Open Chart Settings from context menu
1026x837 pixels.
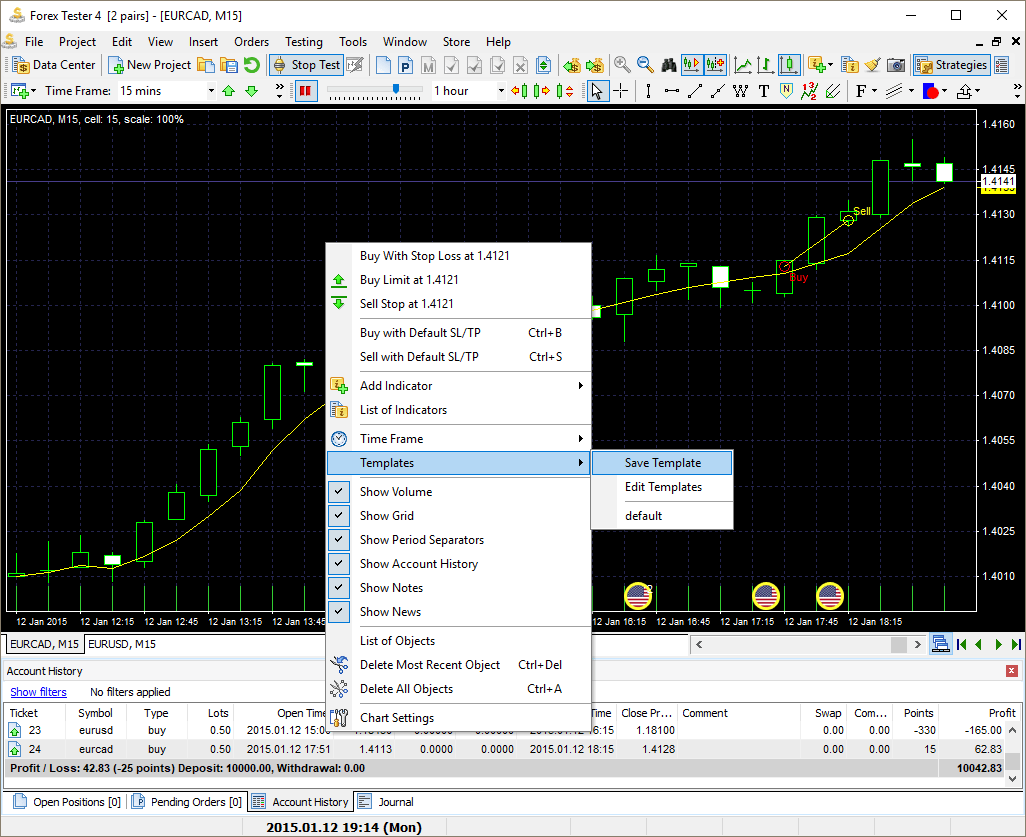coord(459,717)
